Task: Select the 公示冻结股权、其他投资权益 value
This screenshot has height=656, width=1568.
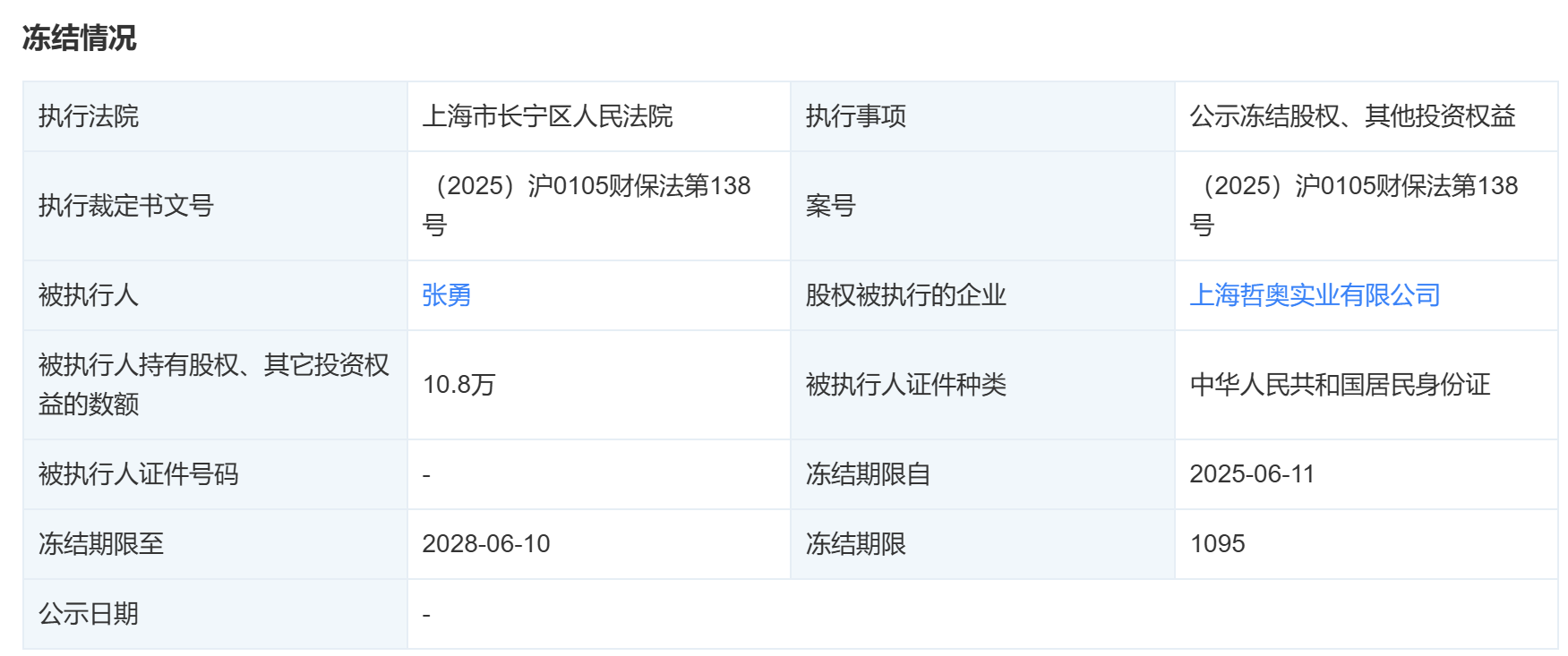Action: [1352, 116]
